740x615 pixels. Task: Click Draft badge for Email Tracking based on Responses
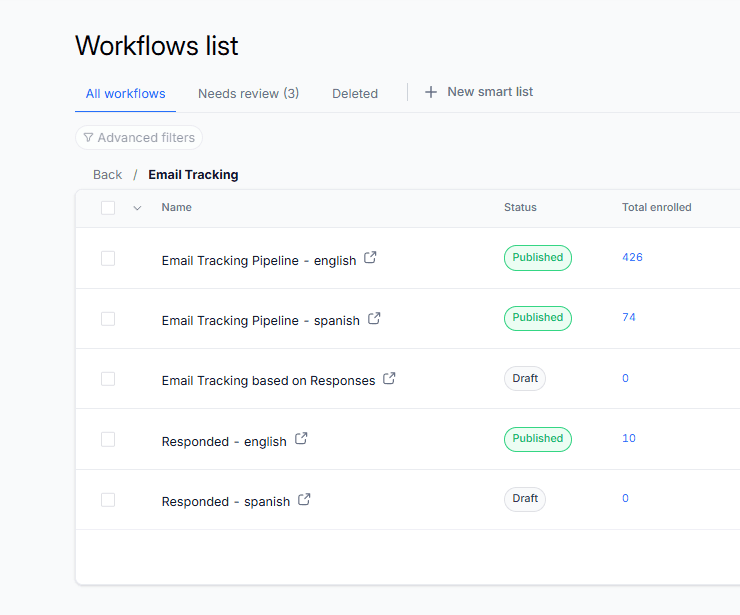(x=525, y=379)
